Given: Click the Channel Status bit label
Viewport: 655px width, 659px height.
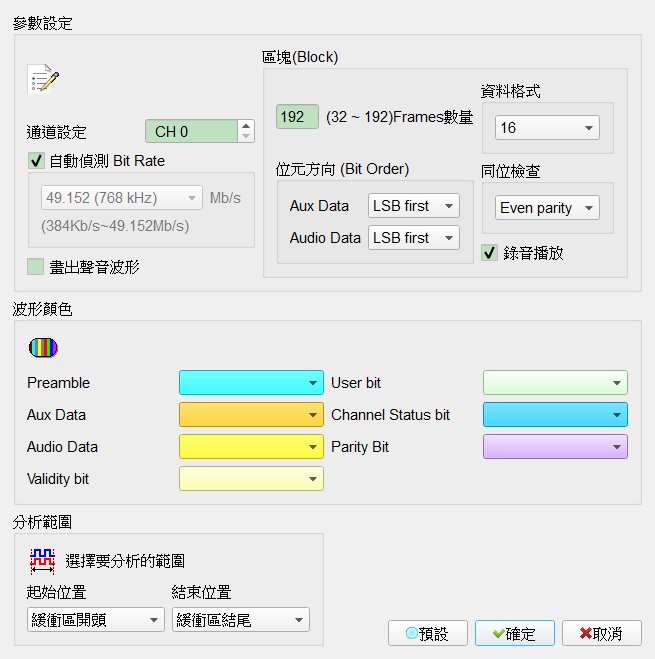Looking at the screenshot, I should [391, 415].
